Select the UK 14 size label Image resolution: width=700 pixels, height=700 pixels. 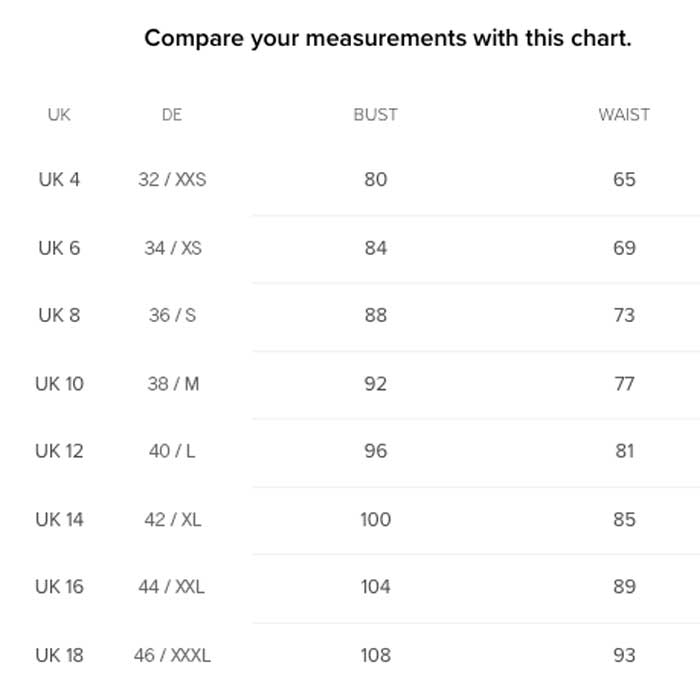pyautogui.click(x=59, y=519)
